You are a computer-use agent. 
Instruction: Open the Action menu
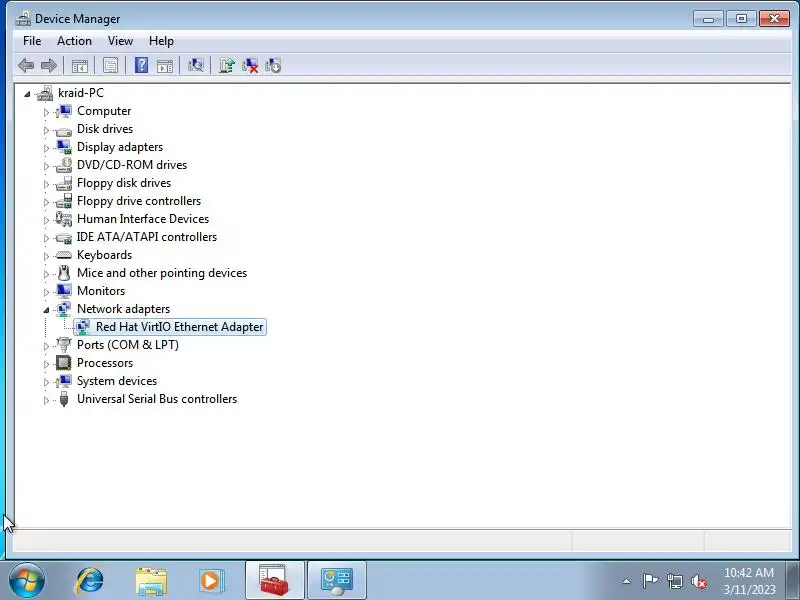(74, 41)
